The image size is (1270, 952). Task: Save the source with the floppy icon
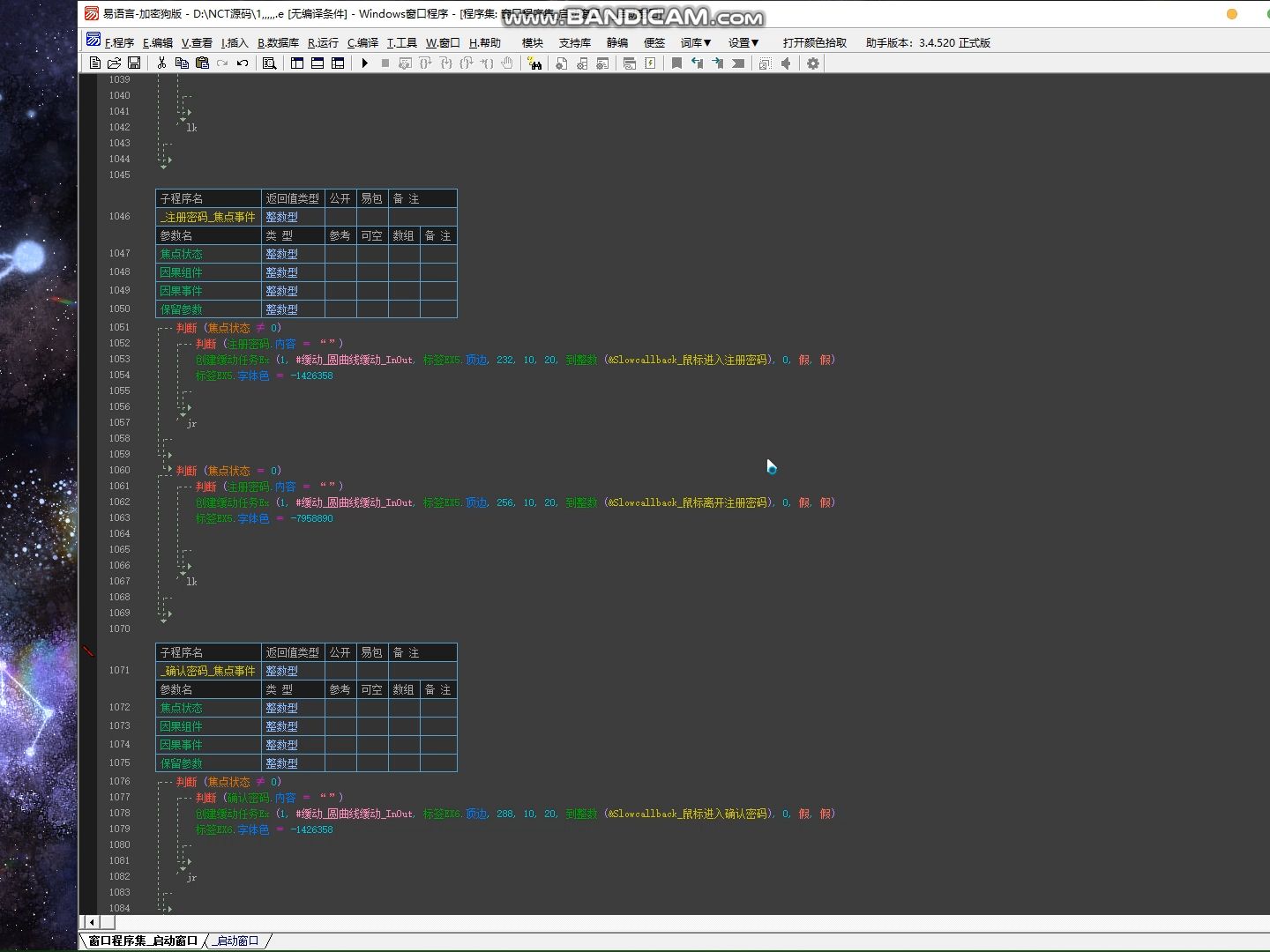point(134,63)
